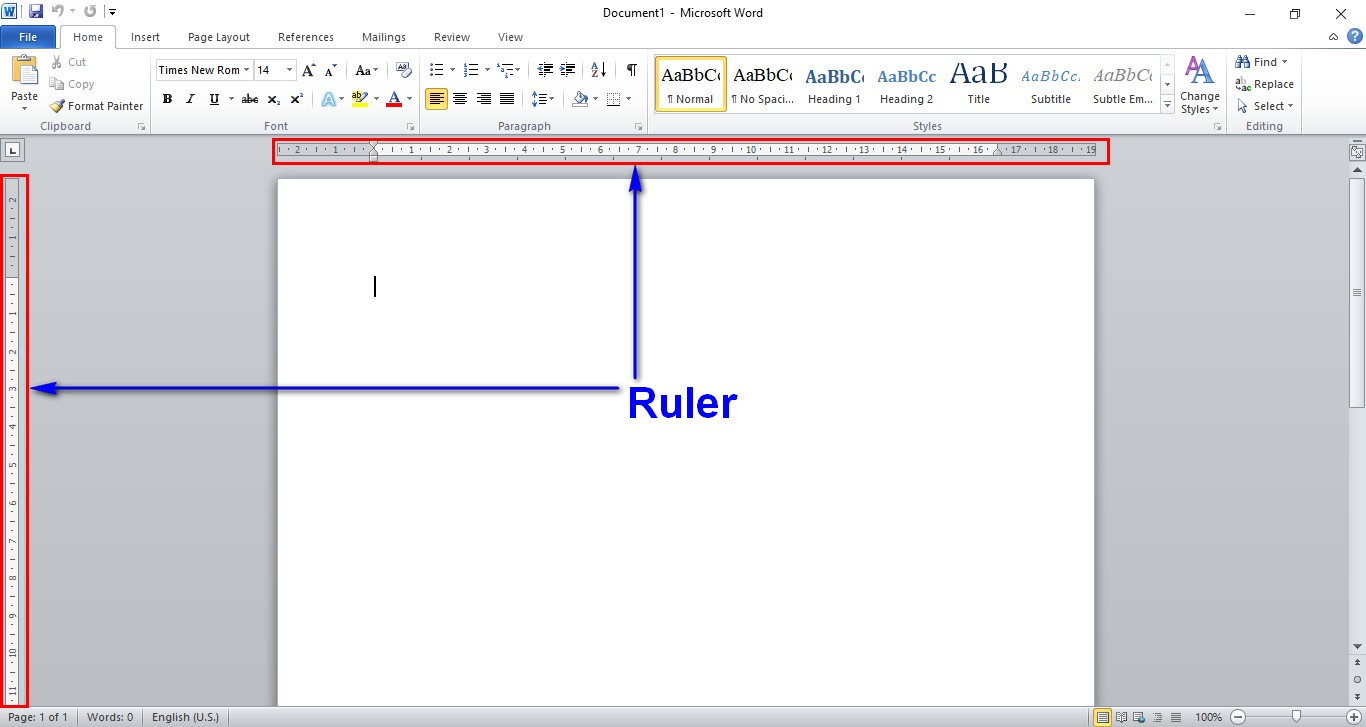
Task: Switch to Full Screen Reading view
Action: [1121, 717]
